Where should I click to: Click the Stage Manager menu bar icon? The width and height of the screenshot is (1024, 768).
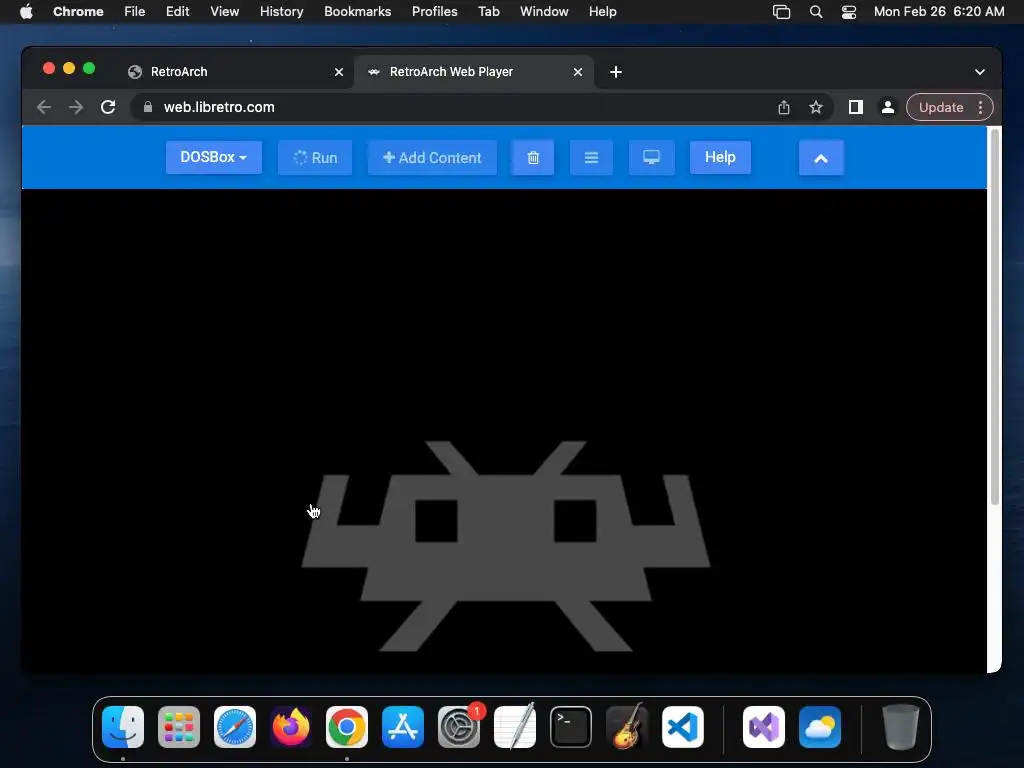coord(782,12)
